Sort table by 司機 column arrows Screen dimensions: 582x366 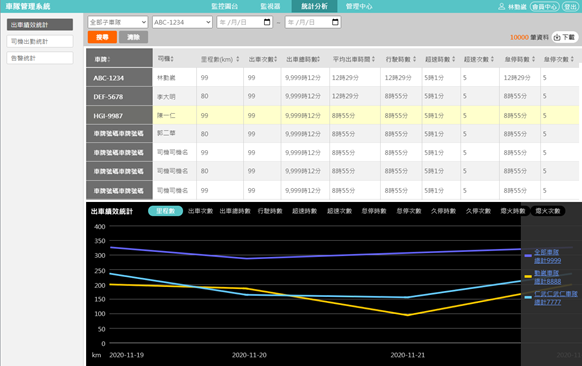[x=172, y=59]
